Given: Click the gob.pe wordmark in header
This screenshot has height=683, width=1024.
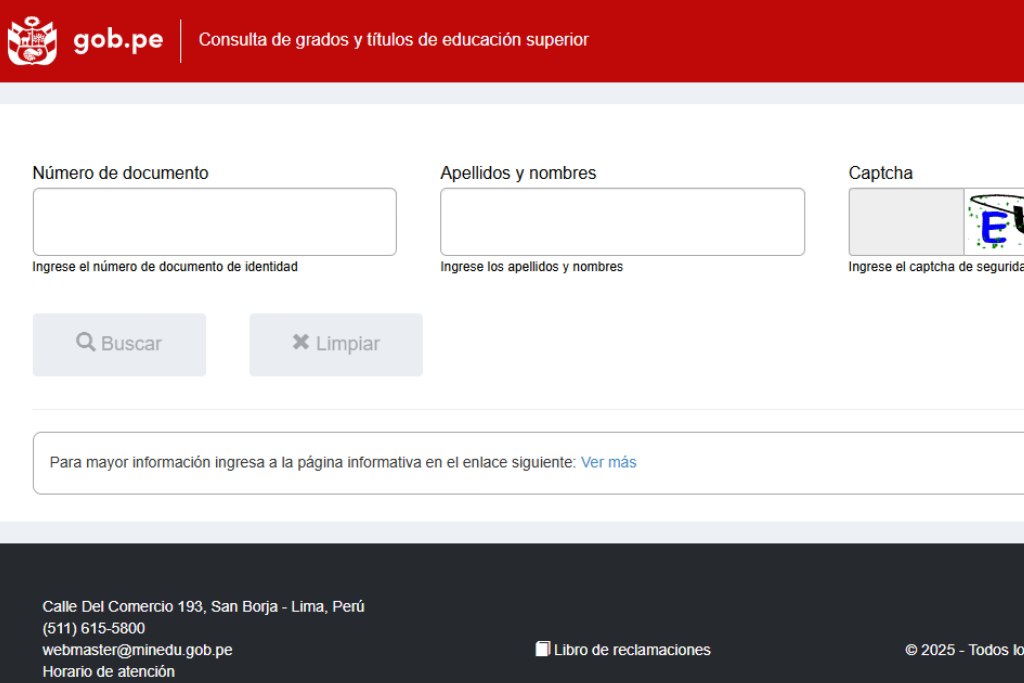Looking at the screenshot, I should [x=118, y=40].
